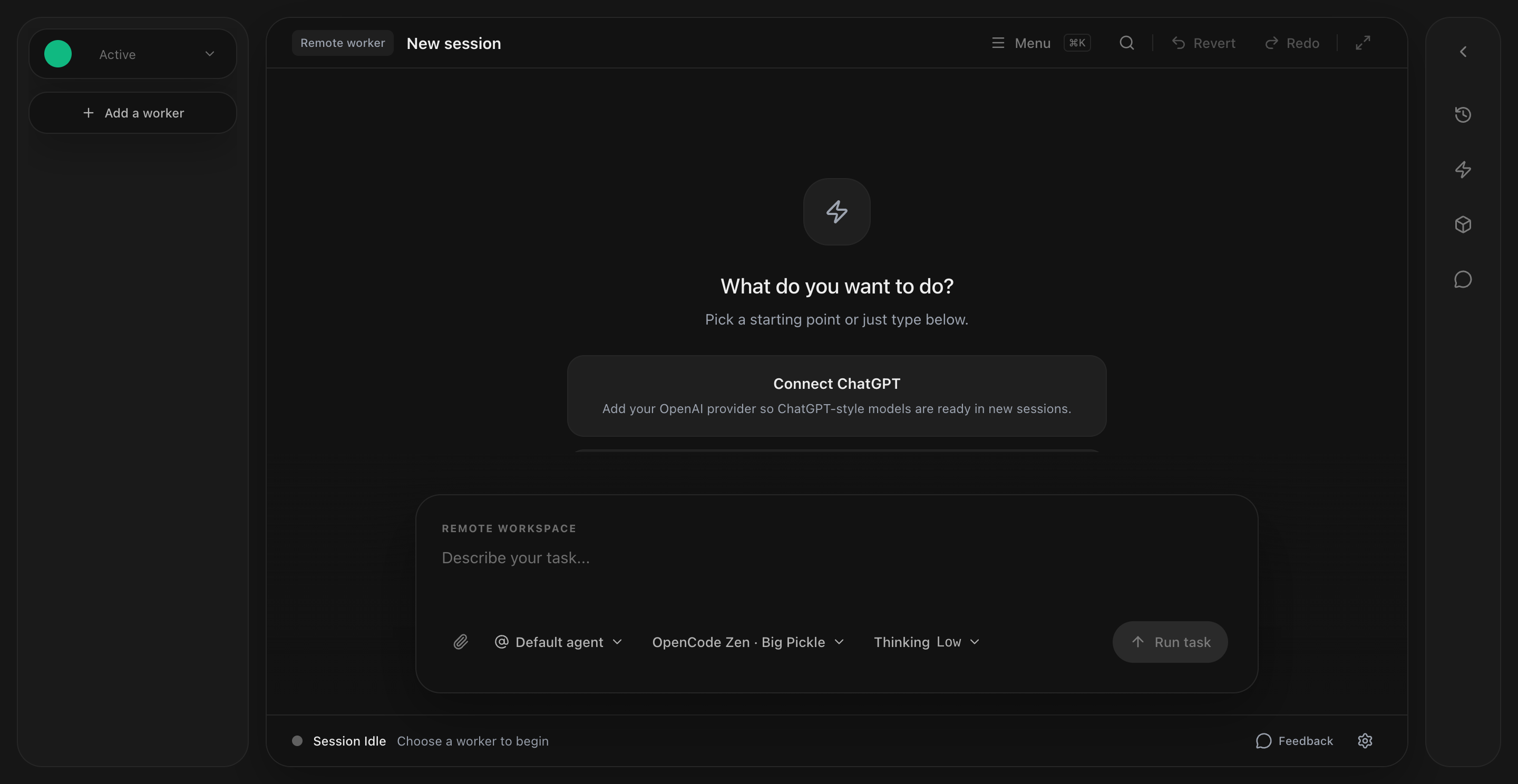The width and height of the screenshot is (1518, 784).
Task: Click the green Active status circle
Action: pos(58,54)
